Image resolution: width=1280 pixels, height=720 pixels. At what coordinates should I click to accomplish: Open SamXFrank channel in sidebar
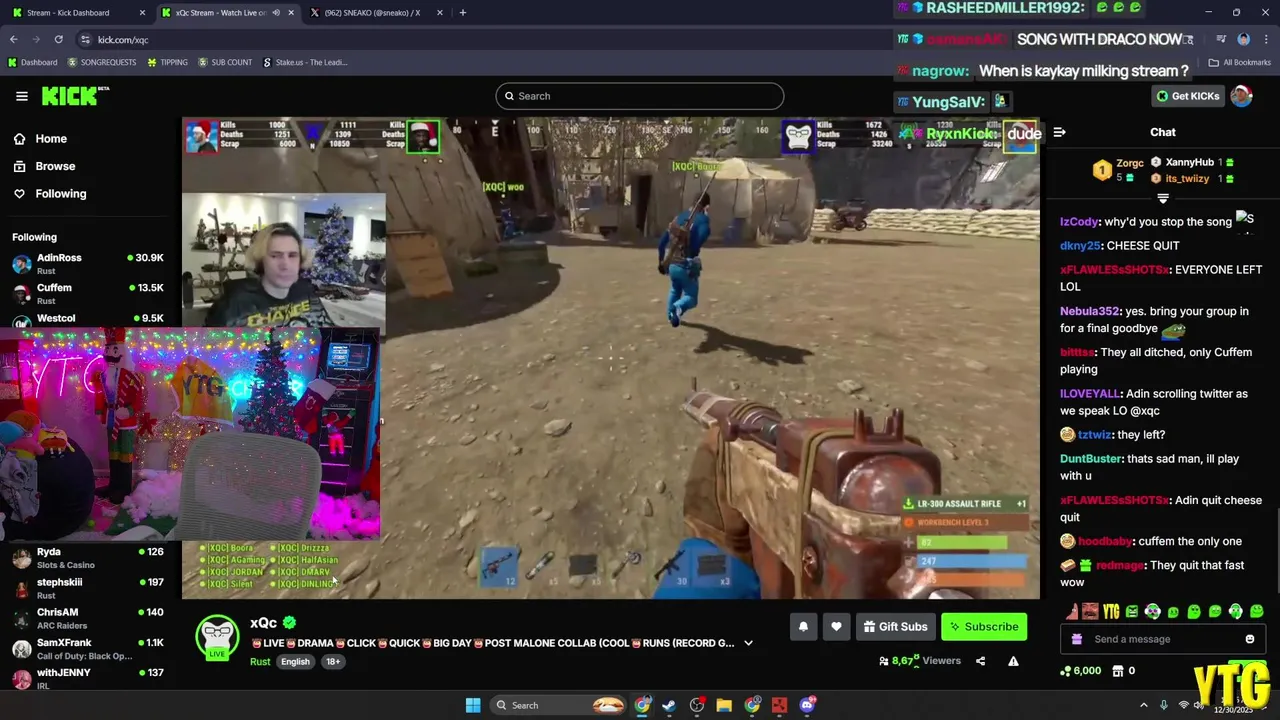88,649
